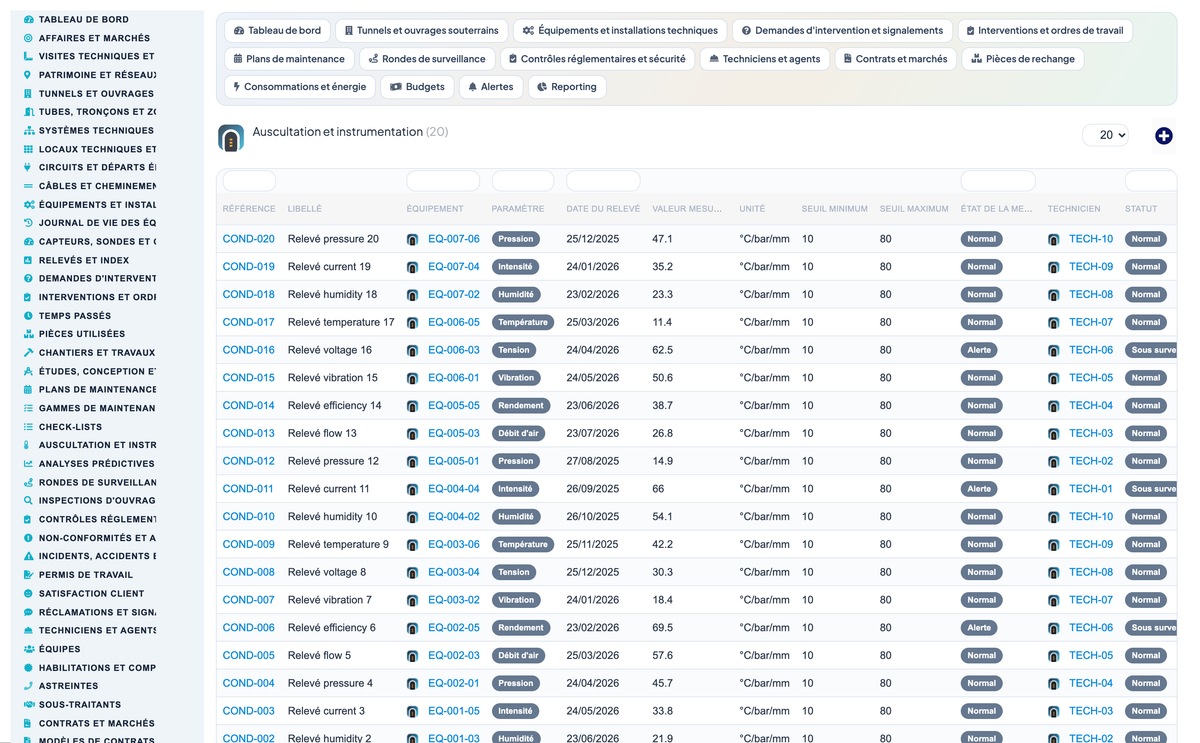Switch to Consommations et énergie tab
This screenshot has height=743, width=1200.
coord(300,87)
